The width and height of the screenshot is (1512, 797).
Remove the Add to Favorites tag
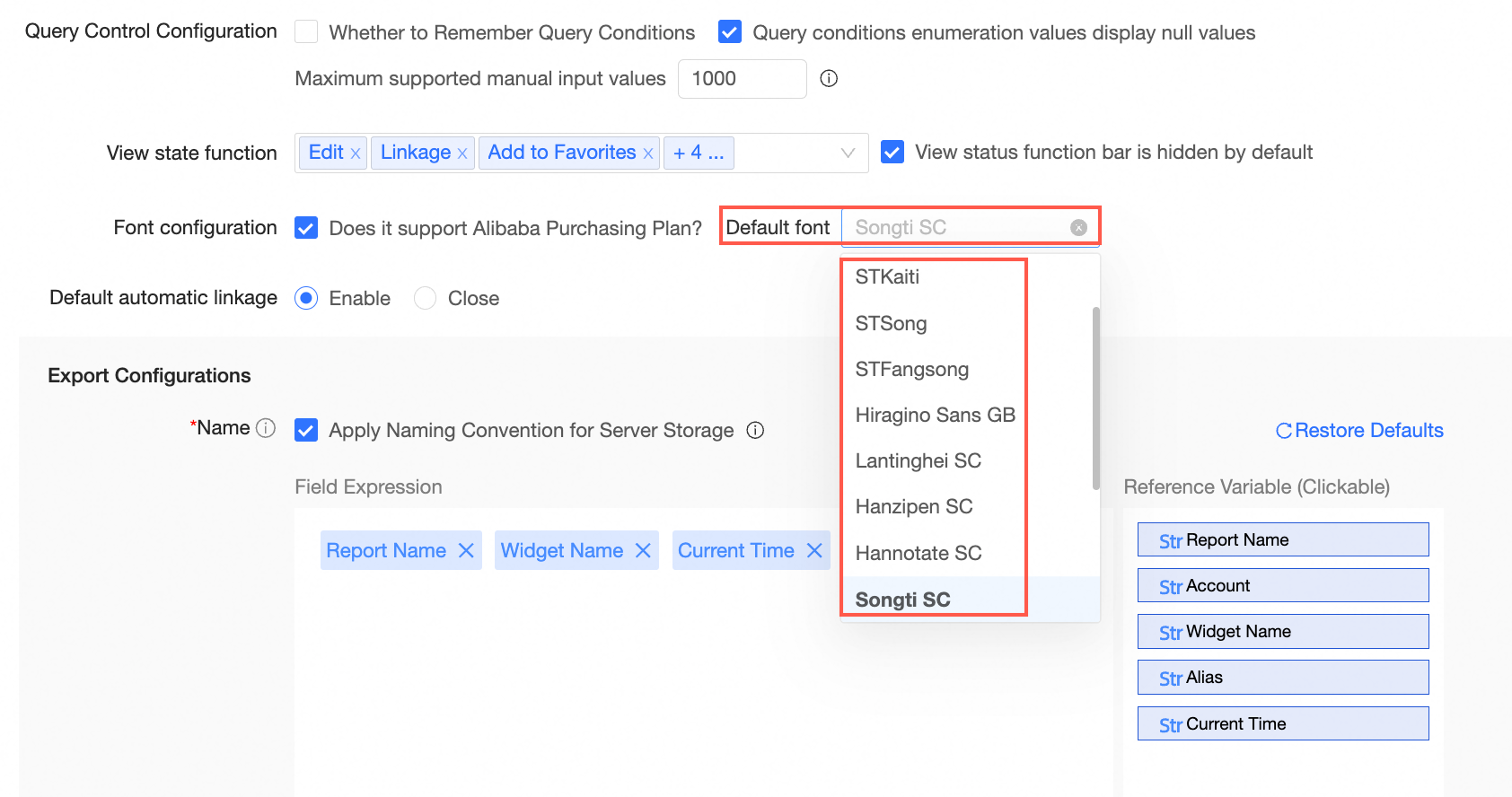[x=648, y=153]
